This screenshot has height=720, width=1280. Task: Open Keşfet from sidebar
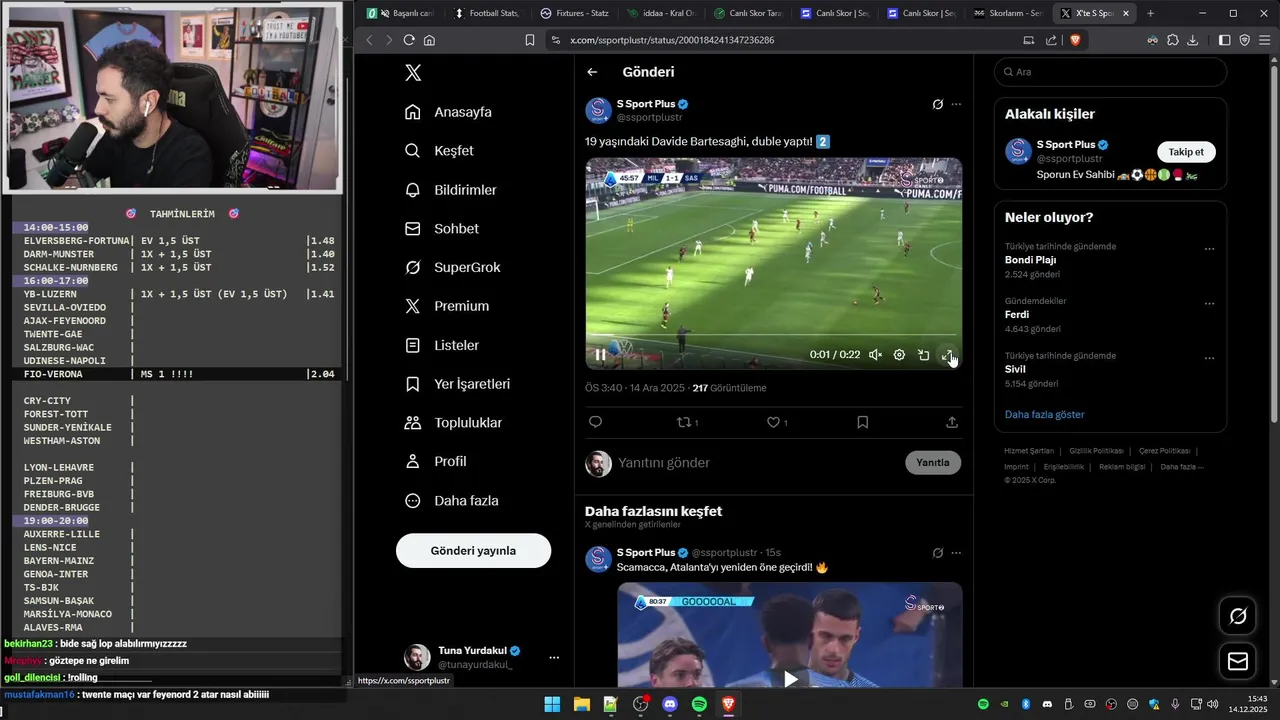439,151
